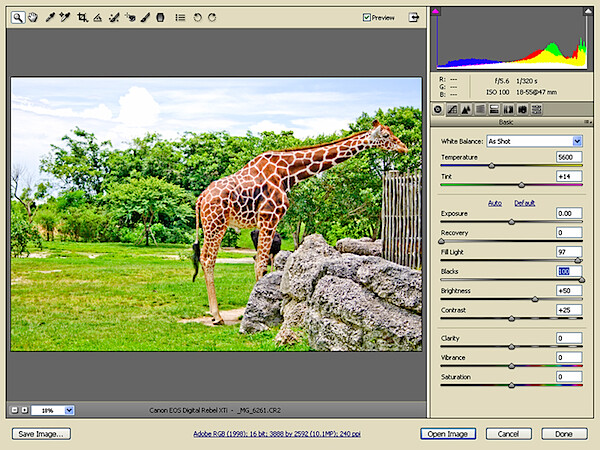
Task: Click the Temperature slider handle
Action: [x=492, y=166]
